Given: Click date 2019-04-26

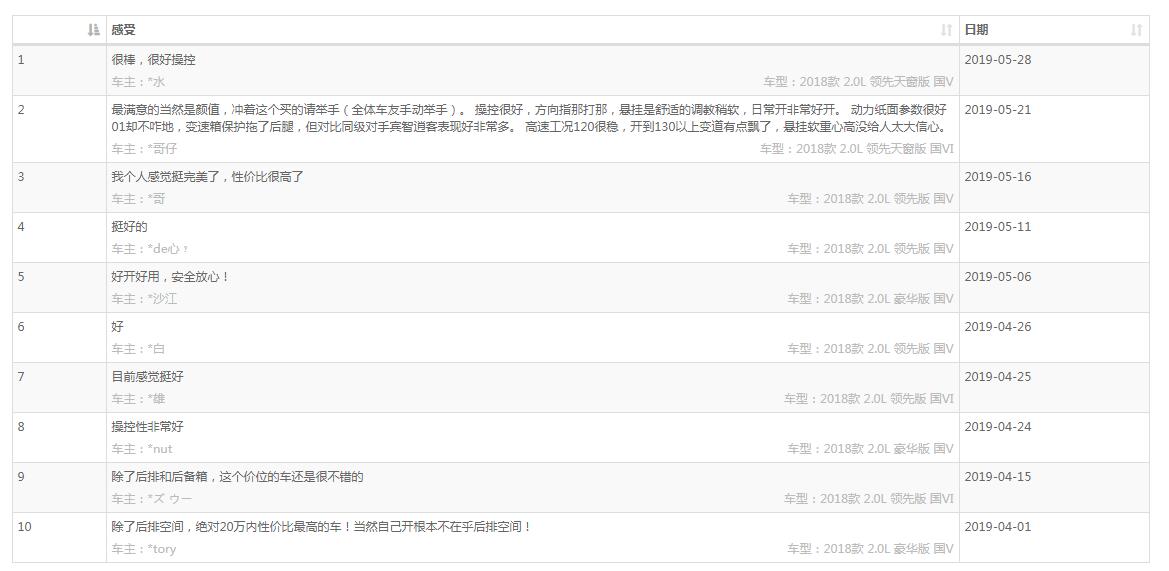Looking at the screenshot, I should pos(998,326).
